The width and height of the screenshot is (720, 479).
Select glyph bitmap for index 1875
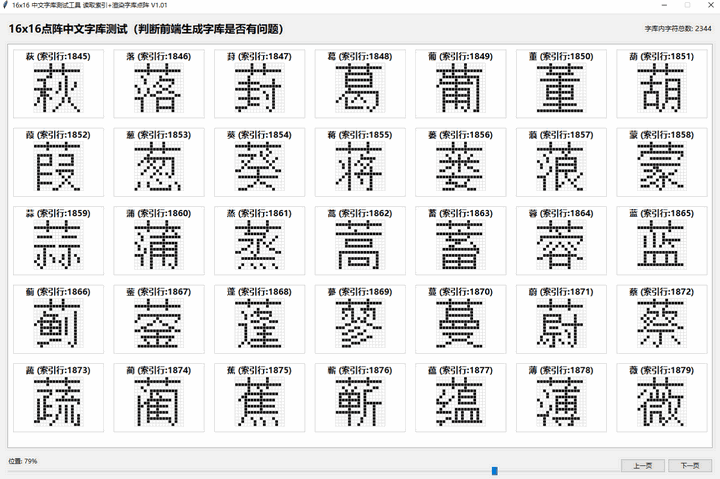click(259, 402)
